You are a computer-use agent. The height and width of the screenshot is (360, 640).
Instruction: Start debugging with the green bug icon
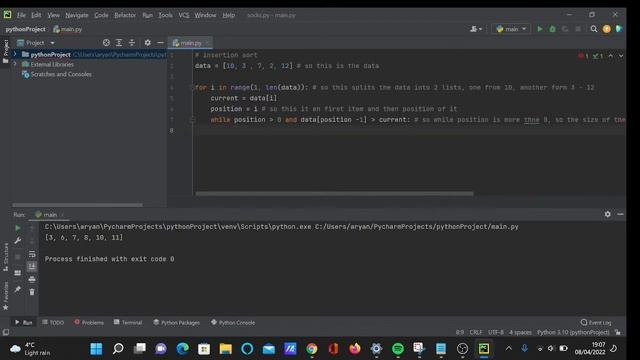pos(552,29)
